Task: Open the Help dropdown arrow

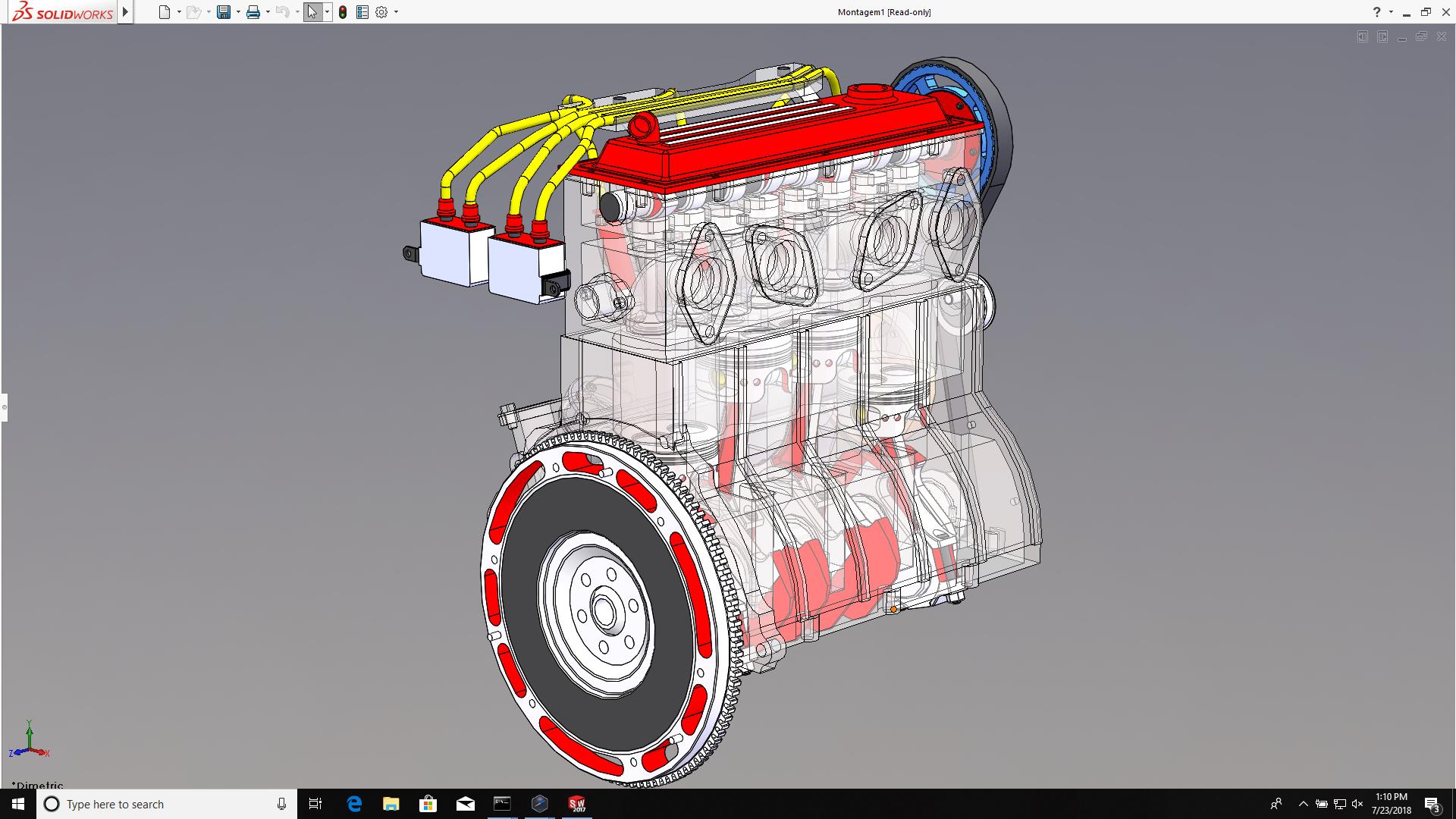Action: click(x=1391, y=12)
